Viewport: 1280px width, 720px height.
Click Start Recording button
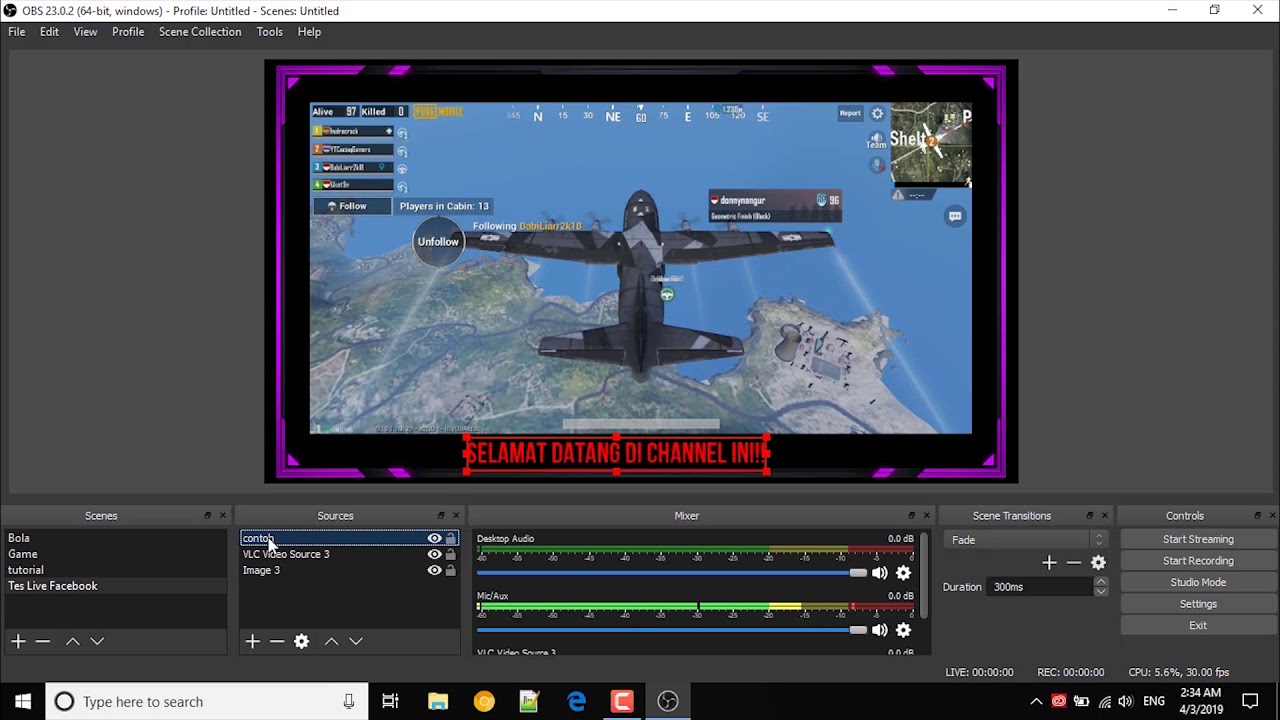[1198, 561]
